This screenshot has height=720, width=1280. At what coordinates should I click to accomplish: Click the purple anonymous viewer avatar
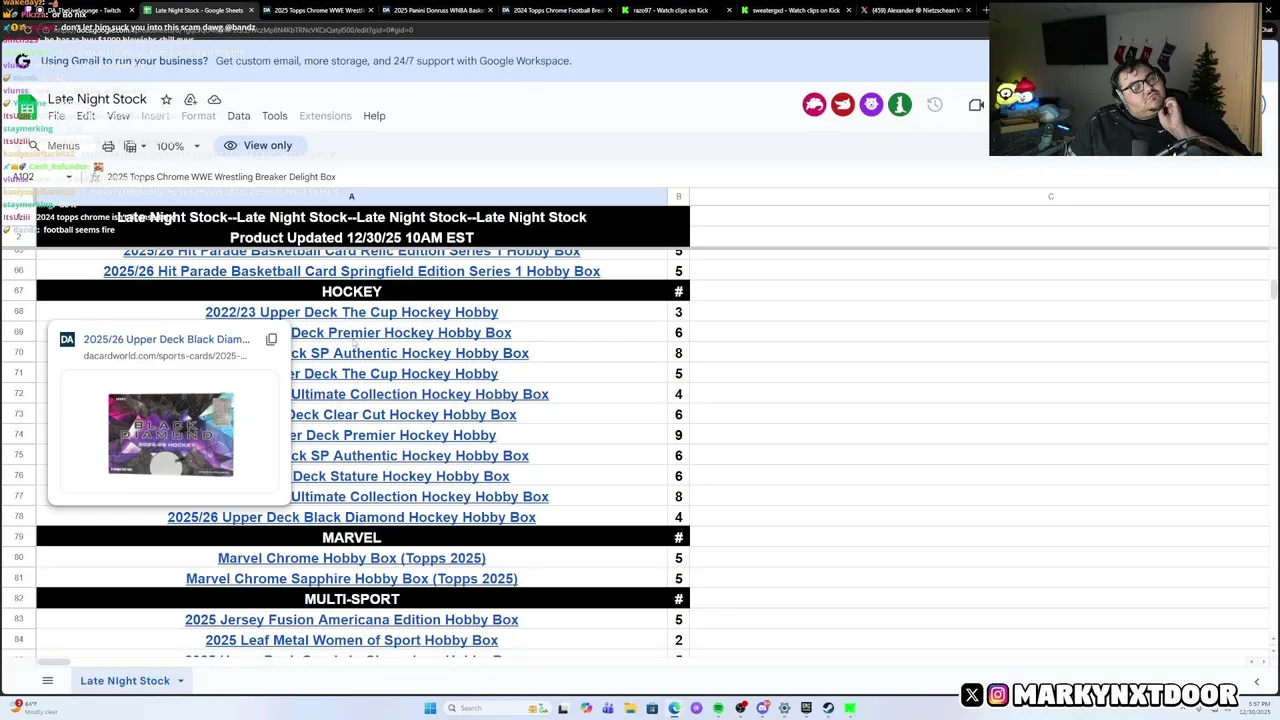click(x=871, y=105)
